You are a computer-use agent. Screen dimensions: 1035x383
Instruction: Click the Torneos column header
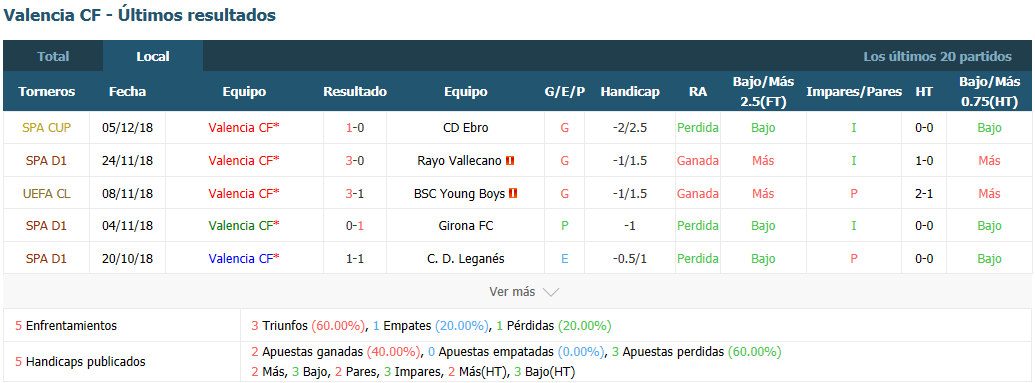pos(46,92)
